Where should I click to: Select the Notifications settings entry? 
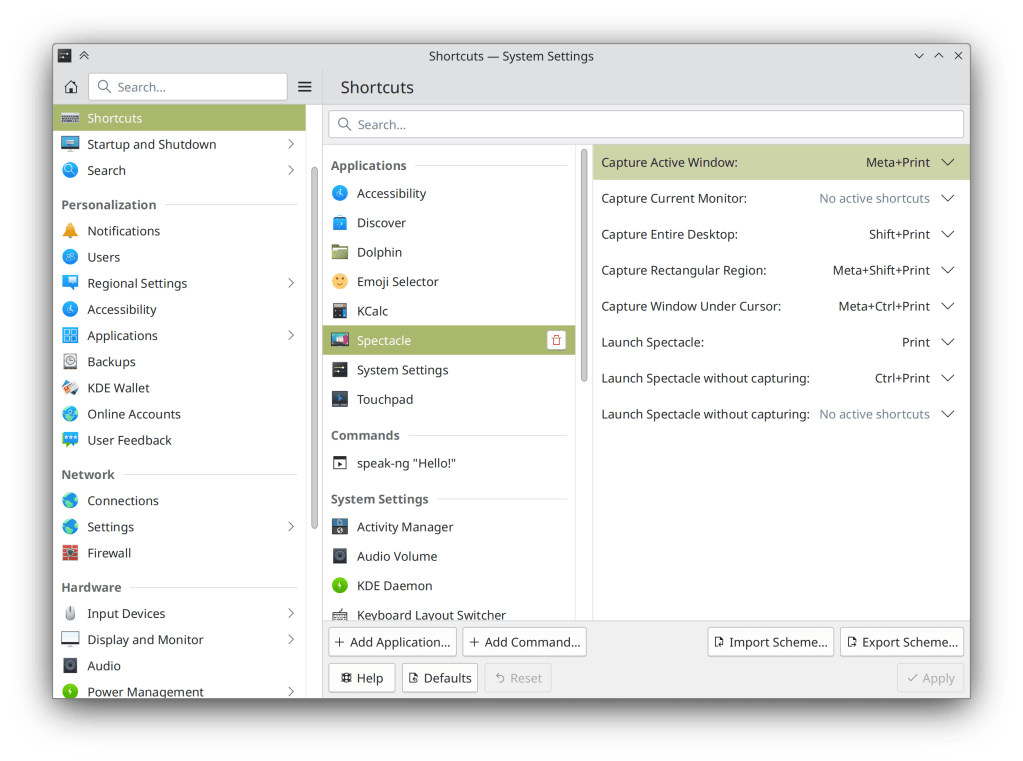pyautogui.click(x=122, y=230)
